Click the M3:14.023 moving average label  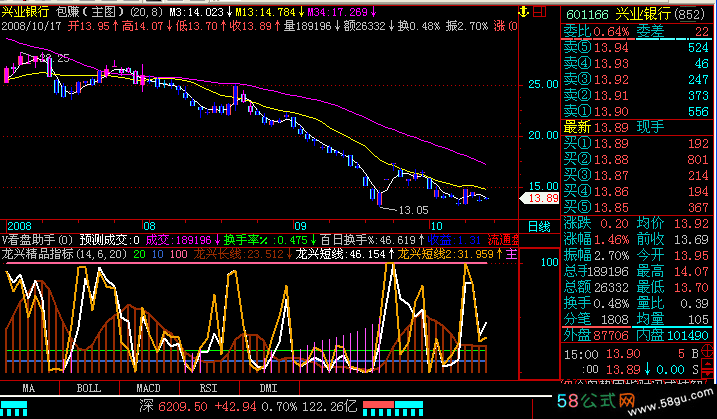click(200, 12)
